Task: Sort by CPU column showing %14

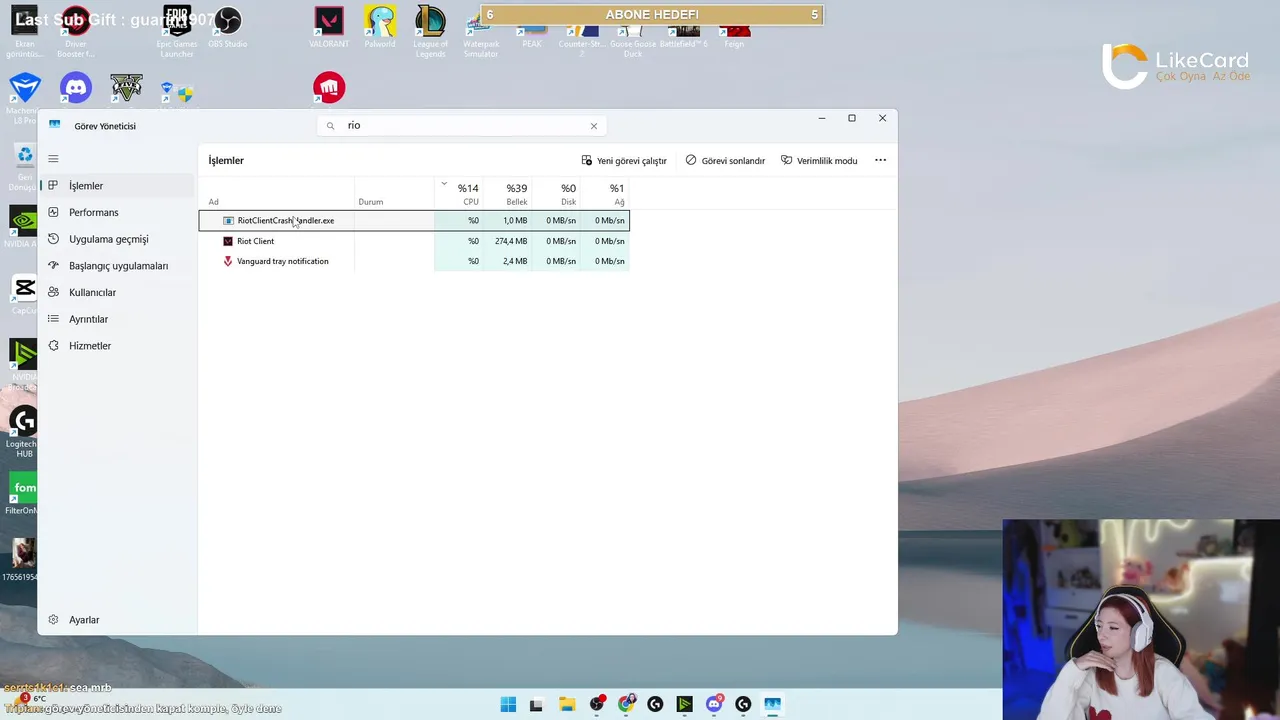Action: (x=459, y=194)
